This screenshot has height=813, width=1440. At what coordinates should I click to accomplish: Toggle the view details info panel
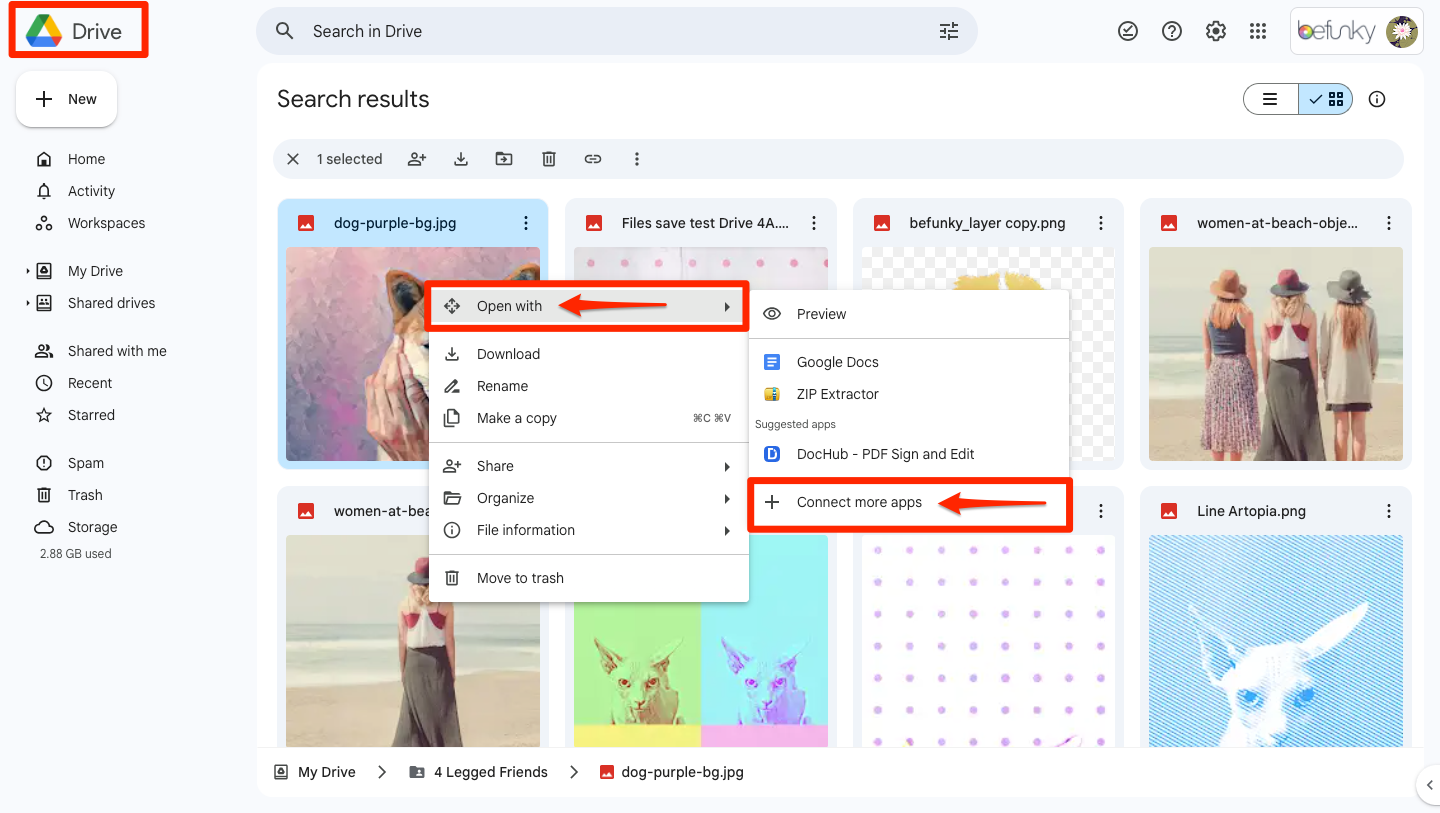tap(1377, 99)
